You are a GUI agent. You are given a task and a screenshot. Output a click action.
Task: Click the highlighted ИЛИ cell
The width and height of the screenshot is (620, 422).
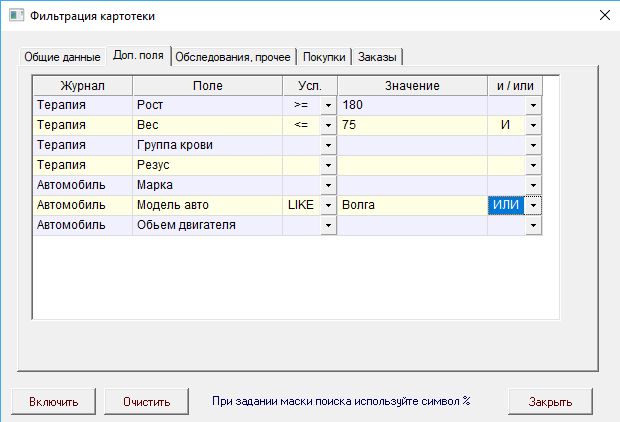[x=506, y=205]
